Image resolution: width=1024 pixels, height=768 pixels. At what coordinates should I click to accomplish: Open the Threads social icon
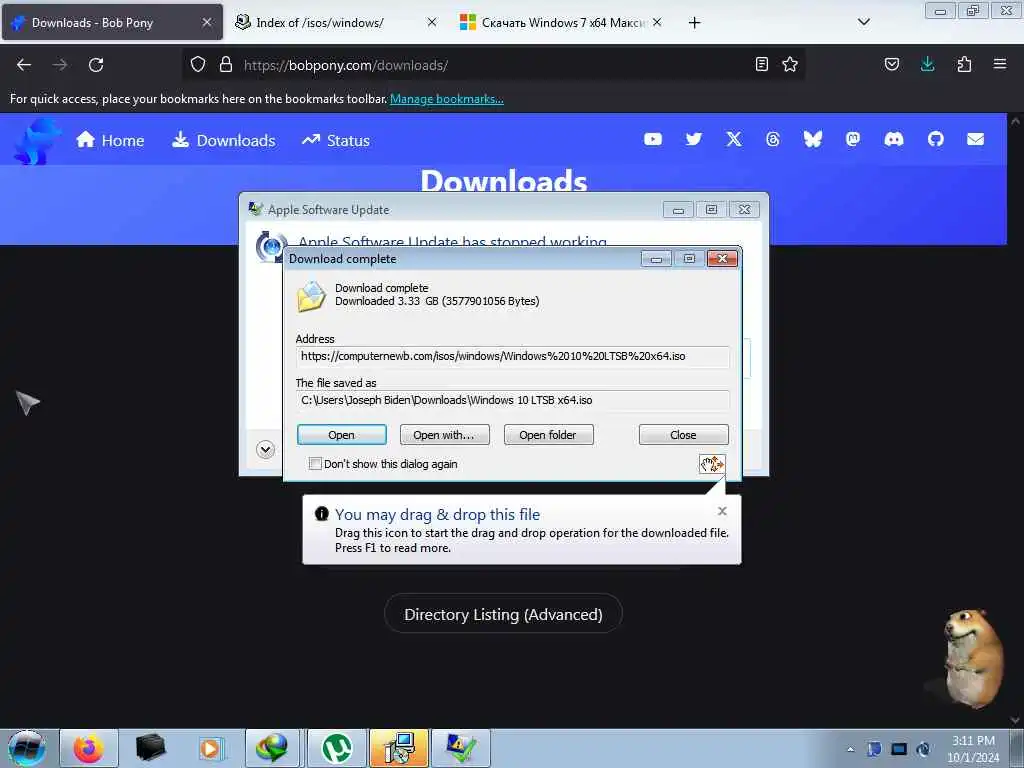click(x=773, y=139)
